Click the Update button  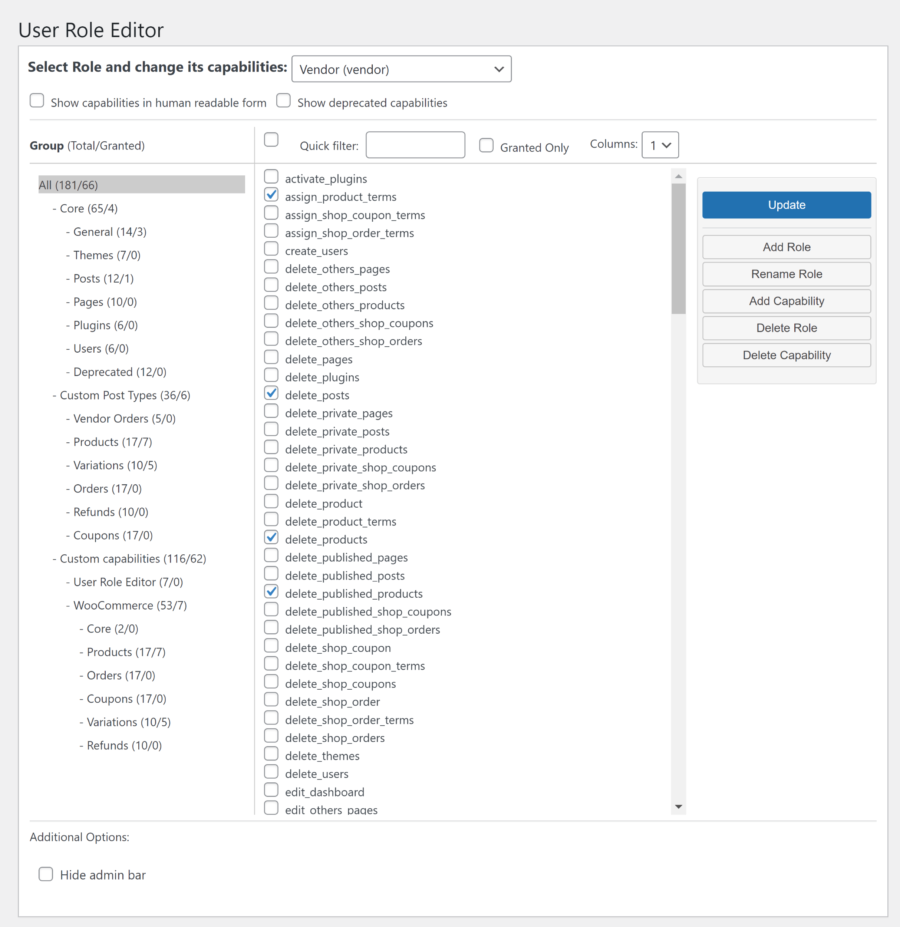click(x=786, y=205)
